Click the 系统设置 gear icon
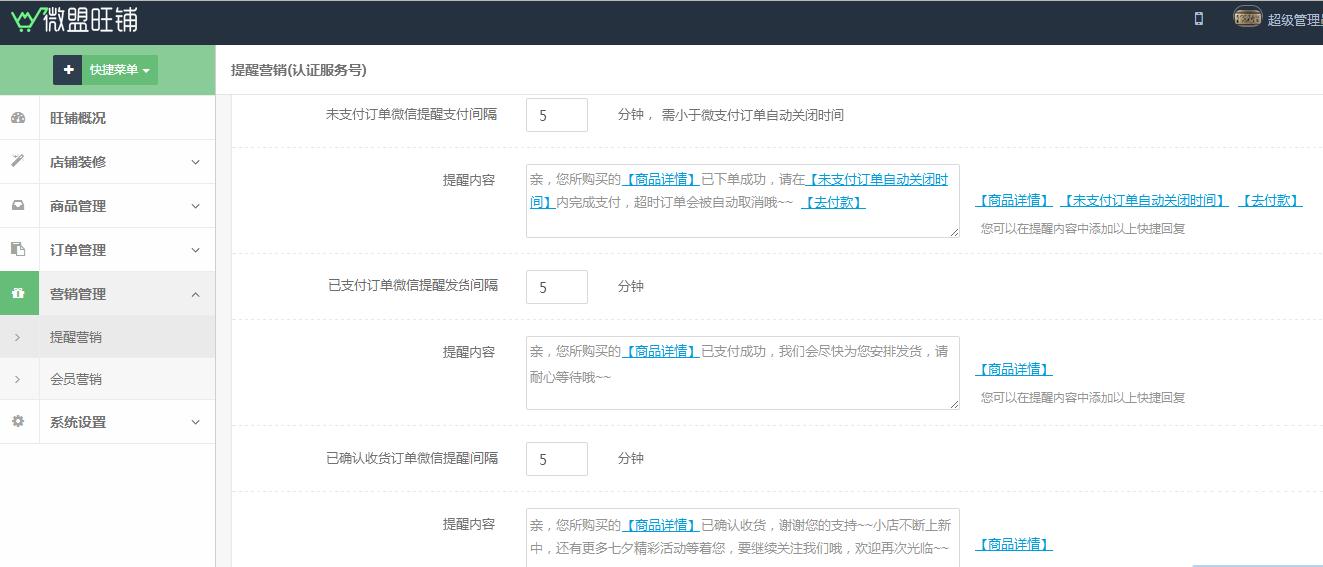Viewport: 1323px width, 567px height. (18, 422)
